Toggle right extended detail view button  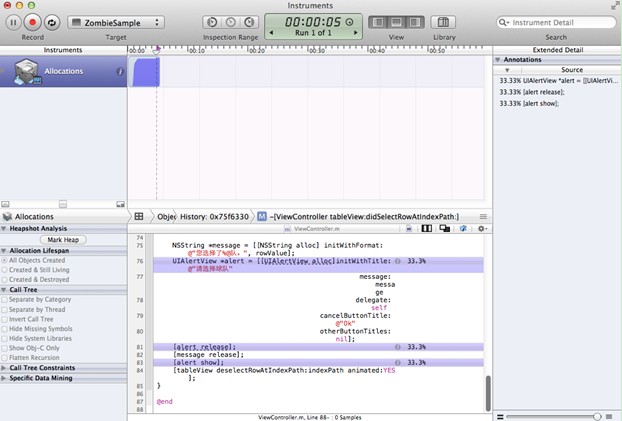(415, 22)
